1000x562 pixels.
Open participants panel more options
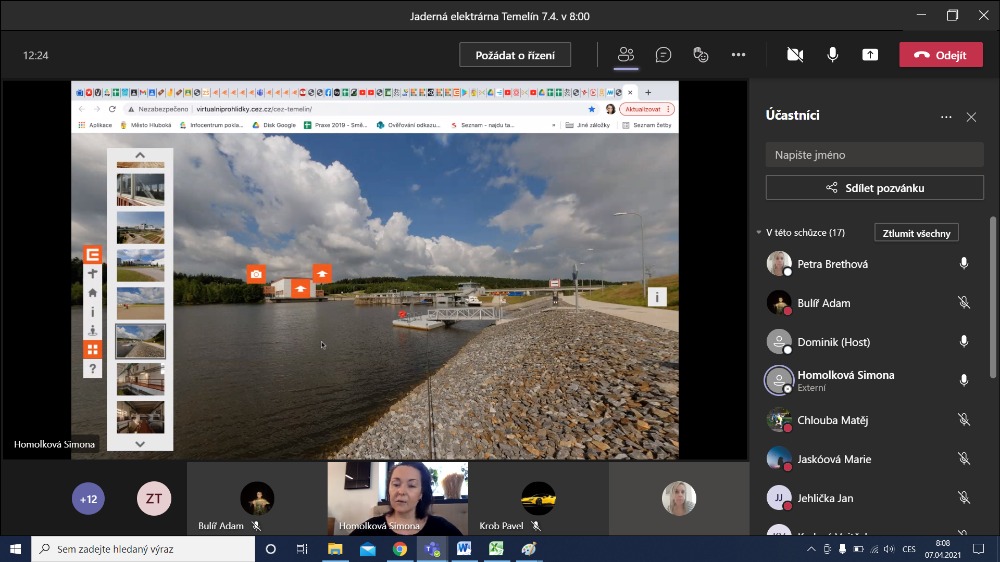[946, 117]
